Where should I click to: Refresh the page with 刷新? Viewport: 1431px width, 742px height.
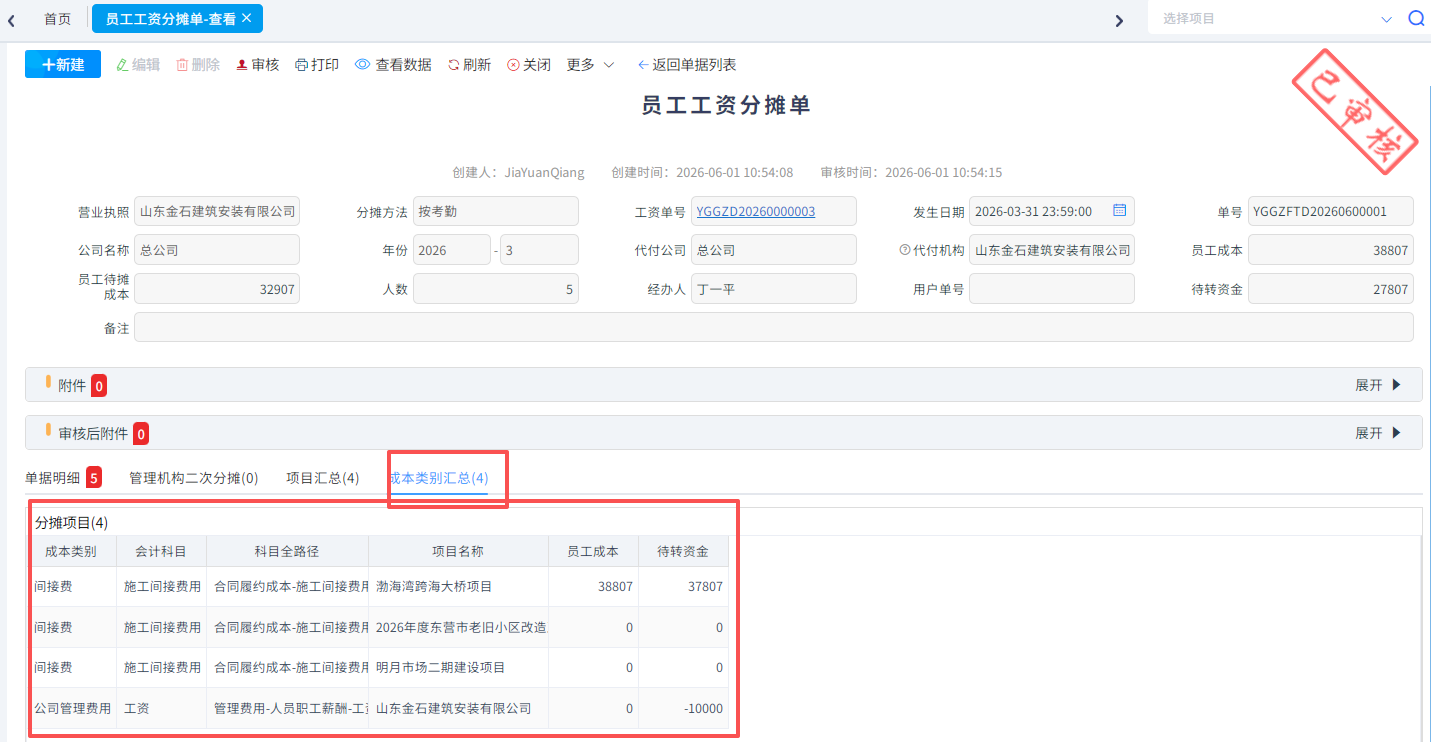(x=469, y=64)
